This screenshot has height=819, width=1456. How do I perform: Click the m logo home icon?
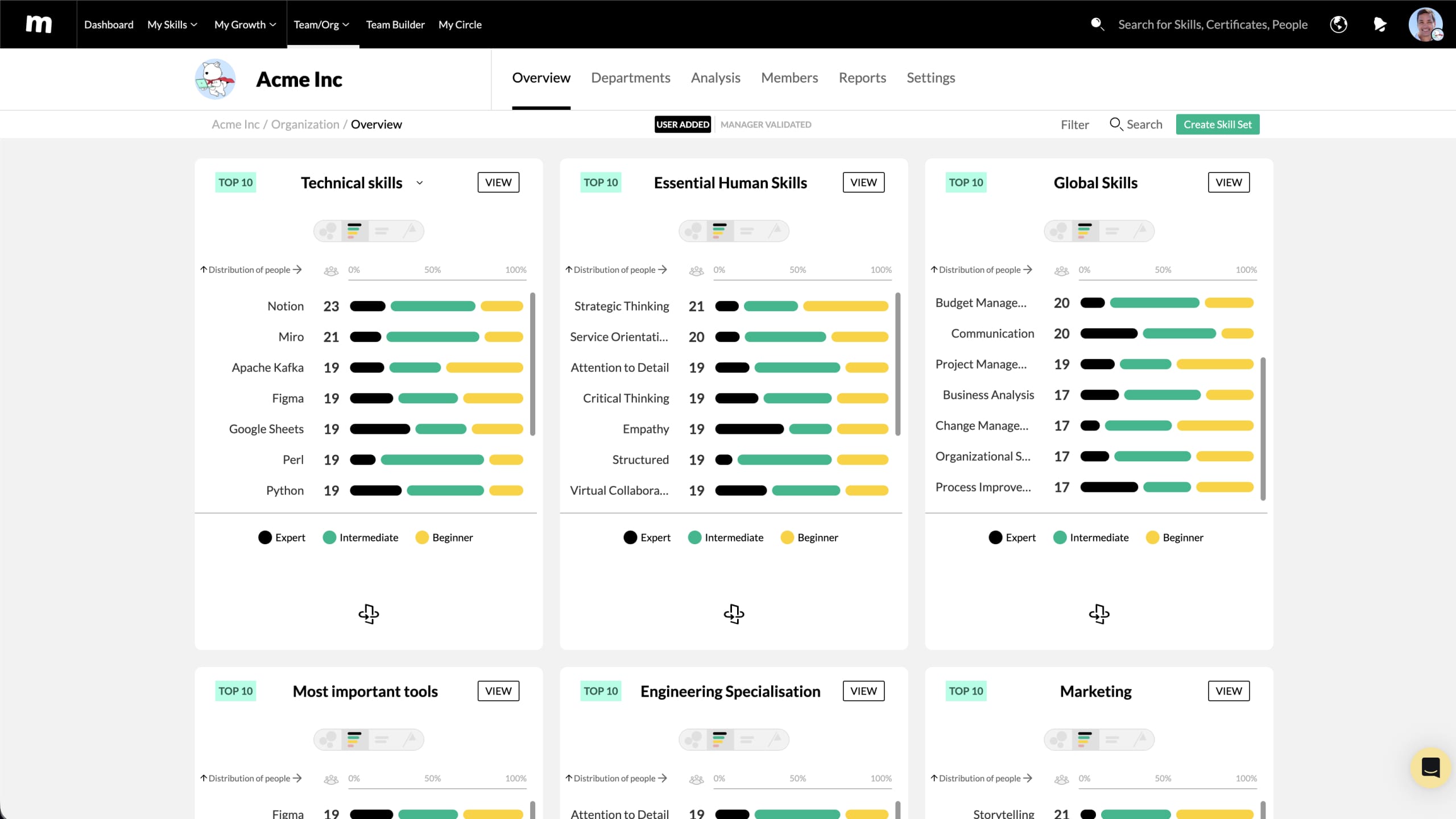click(39, 24)
